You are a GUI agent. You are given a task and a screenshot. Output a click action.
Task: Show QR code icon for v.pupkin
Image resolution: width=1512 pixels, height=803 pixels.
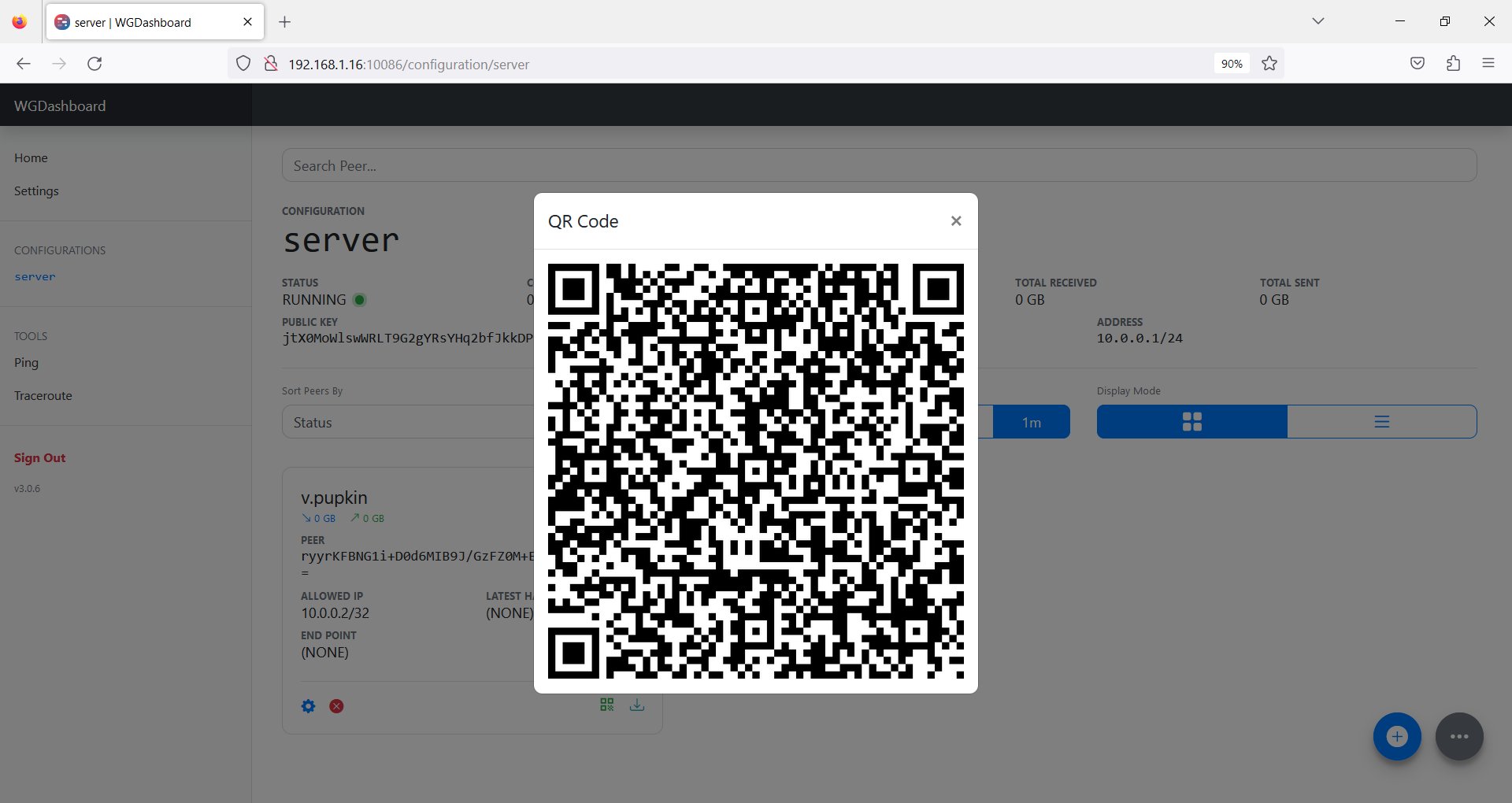pos(607,705)
